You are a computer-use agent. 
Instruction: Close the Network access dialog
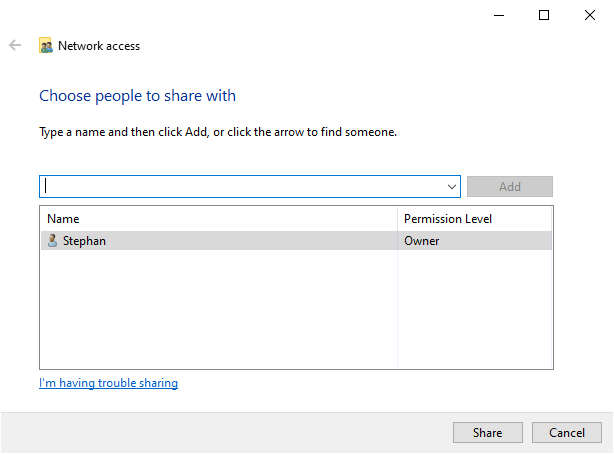[x=590, y=15]
